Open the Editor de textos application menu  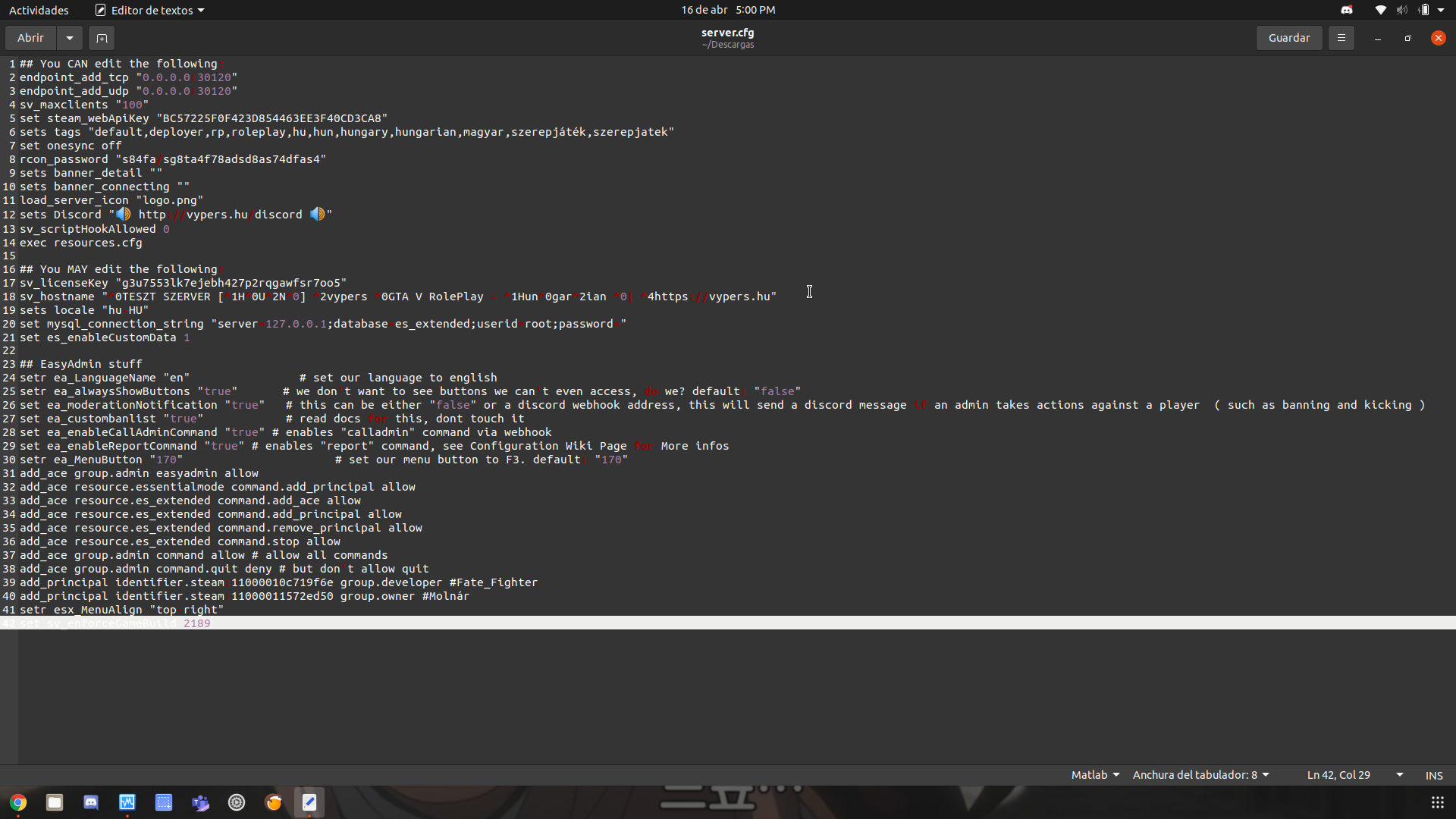click(149, 10)
